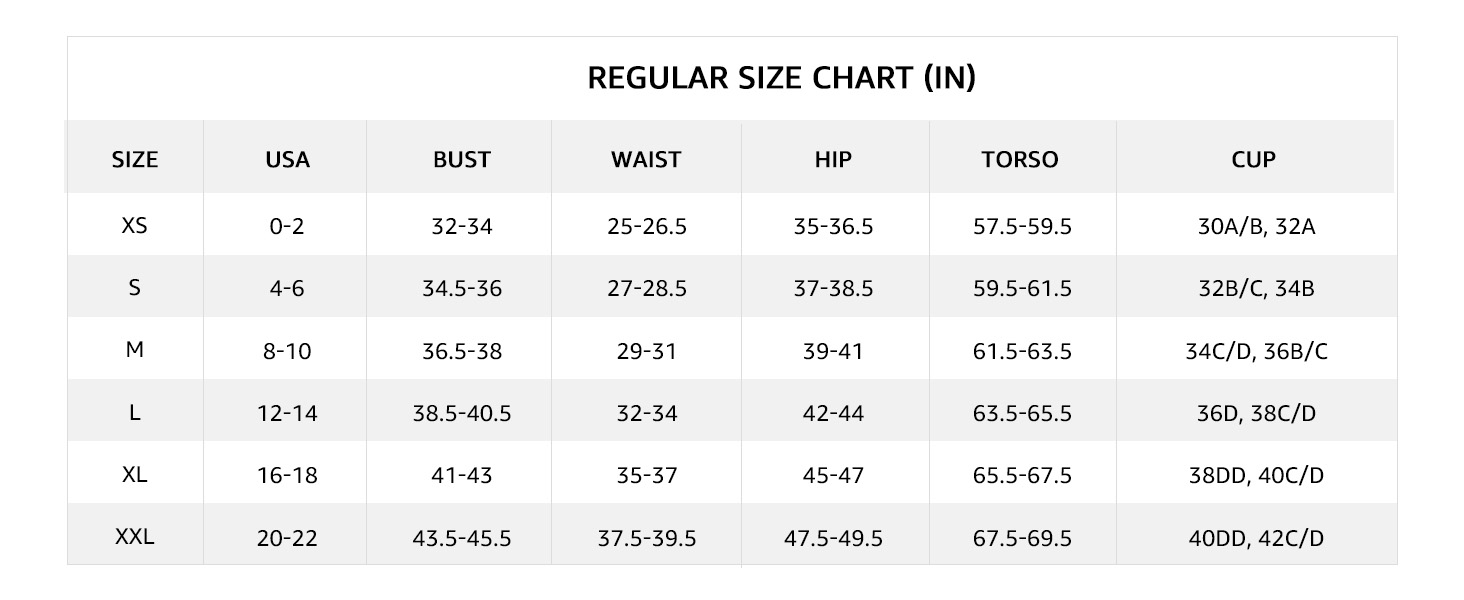Click the WAIST column header
The height and width of the screenshot is (600, 1464).
646,159
